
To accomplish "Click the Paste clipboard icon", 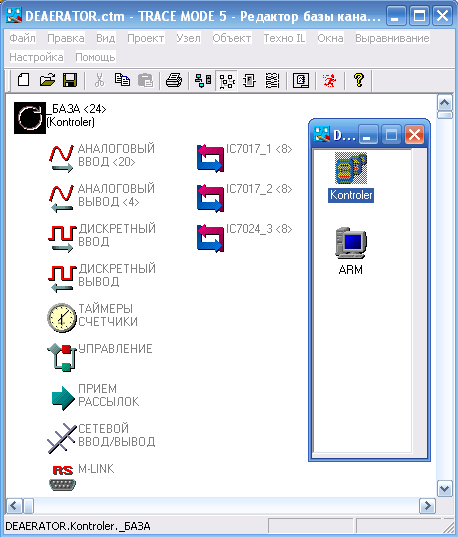I will point(146,80).
